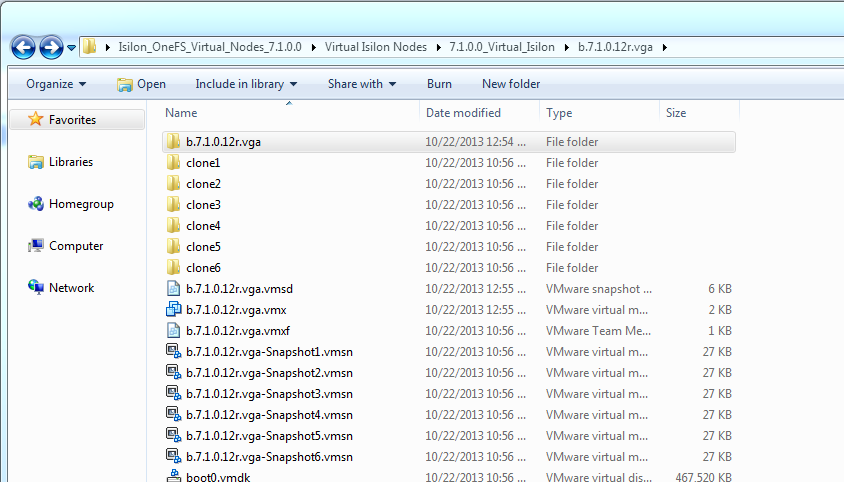Screen dimensions: 844x482
Task: Click the Network globe icon
Action: [x=36, y=287]
